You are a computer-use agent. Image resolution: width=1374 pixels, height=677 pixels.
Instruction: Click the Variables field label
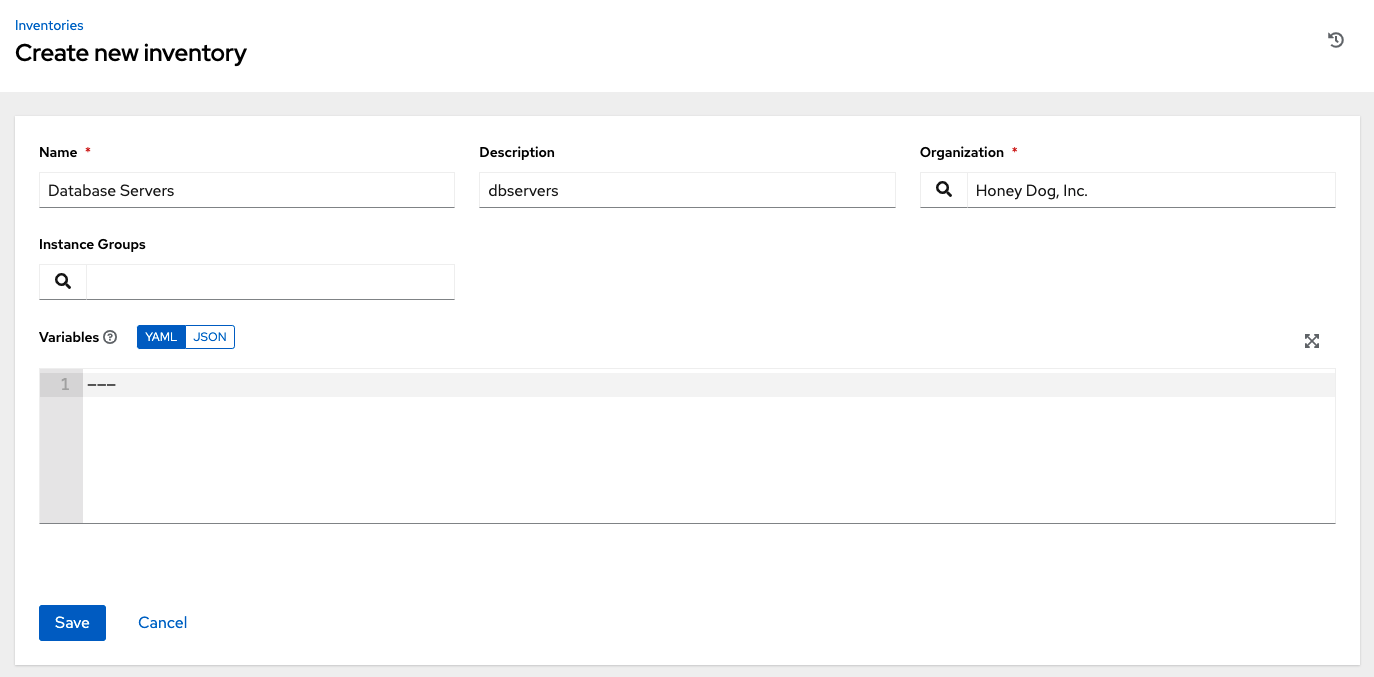[69, 338]
